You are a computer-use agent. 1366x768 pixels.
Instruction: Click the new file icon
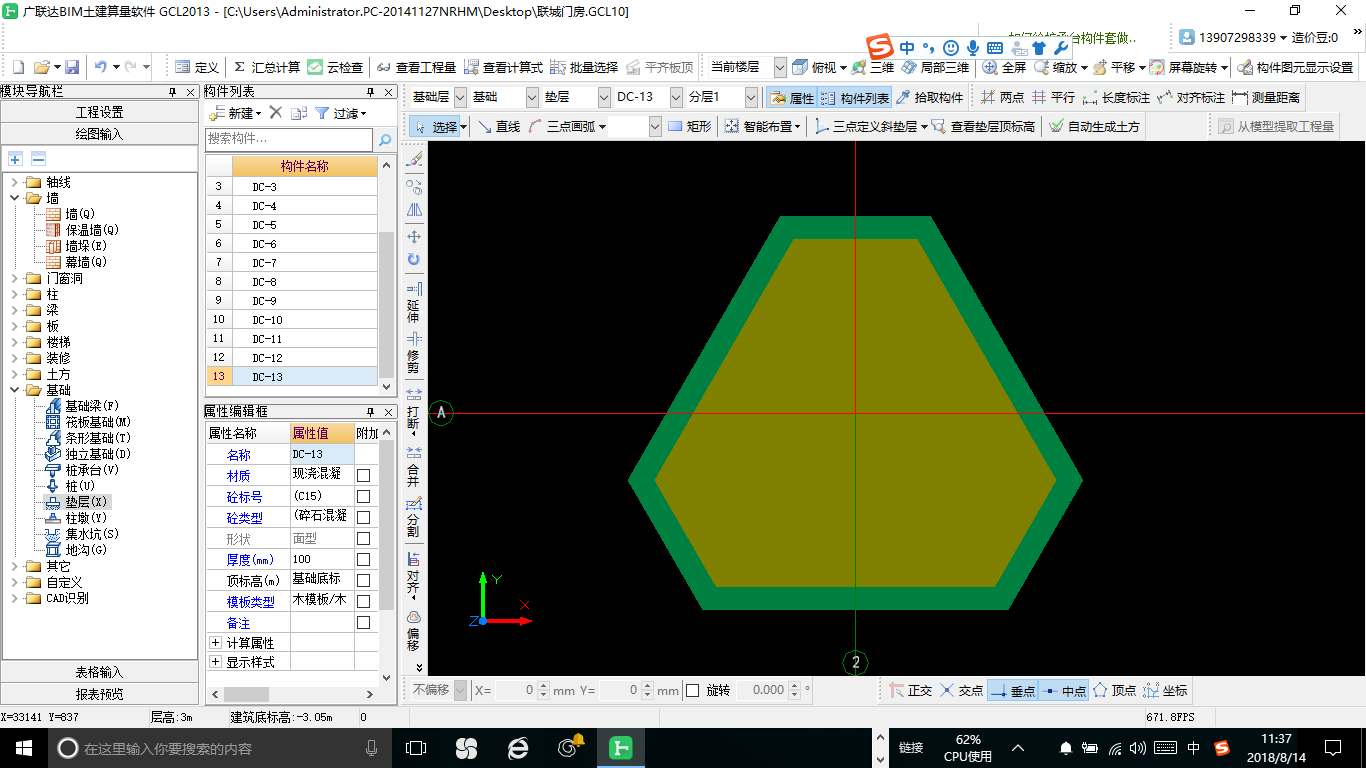(x=18, y=67)
